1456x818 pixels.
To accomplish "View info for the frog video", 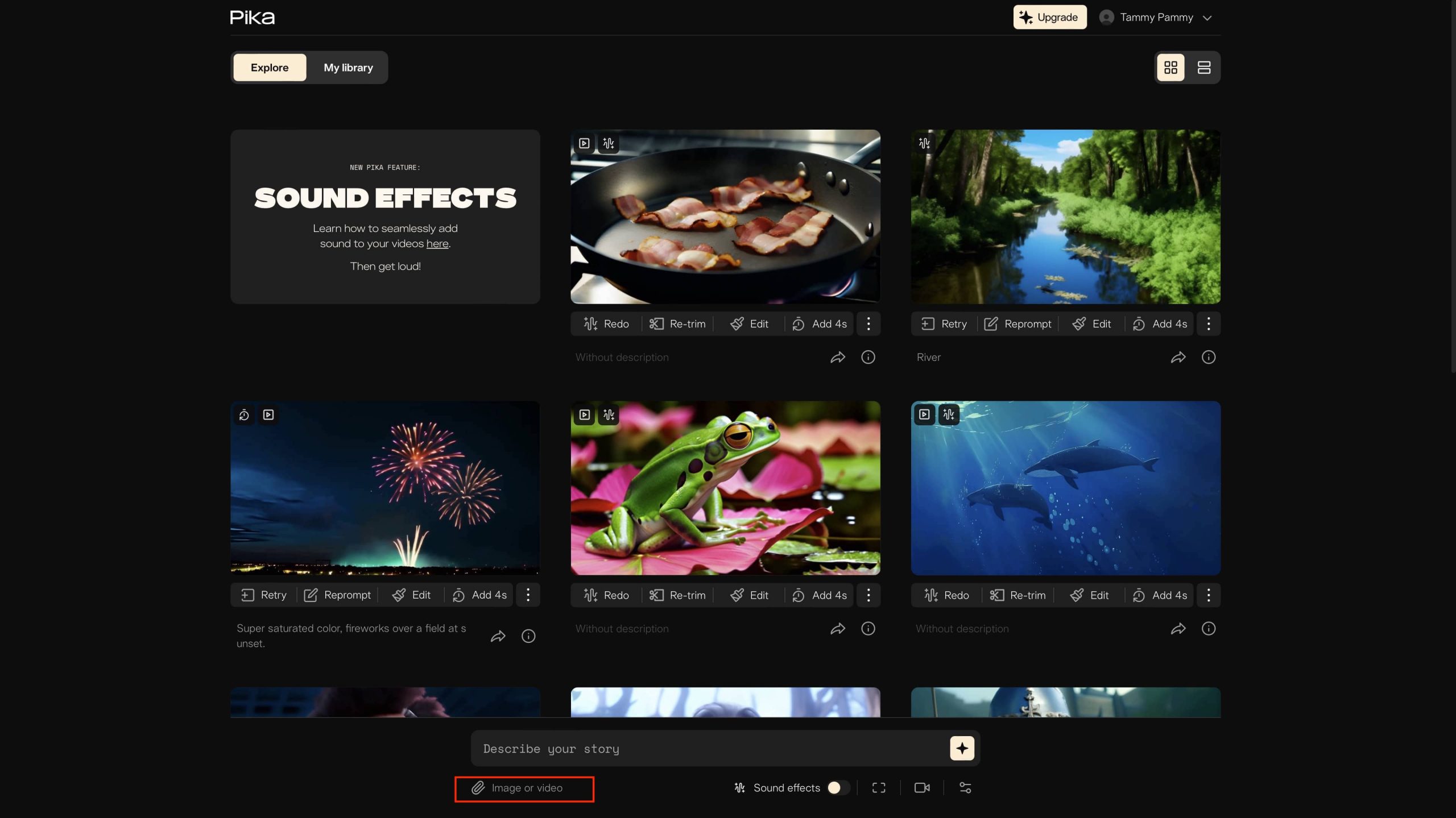I will pos(868,629).
